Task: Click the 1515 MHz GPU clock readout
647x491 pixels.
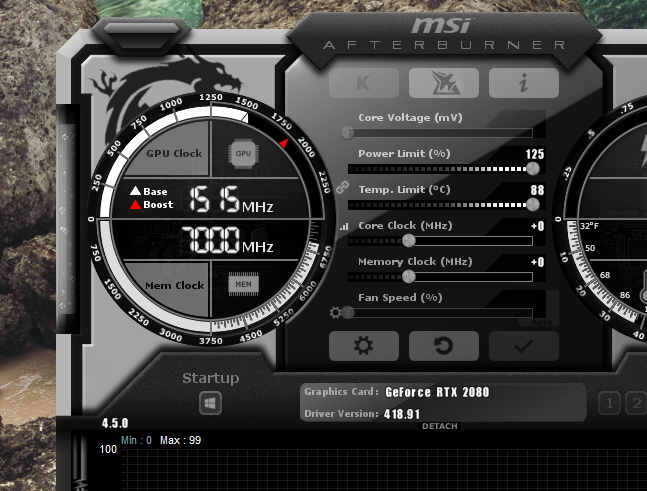Action: [x=231, y=200]
